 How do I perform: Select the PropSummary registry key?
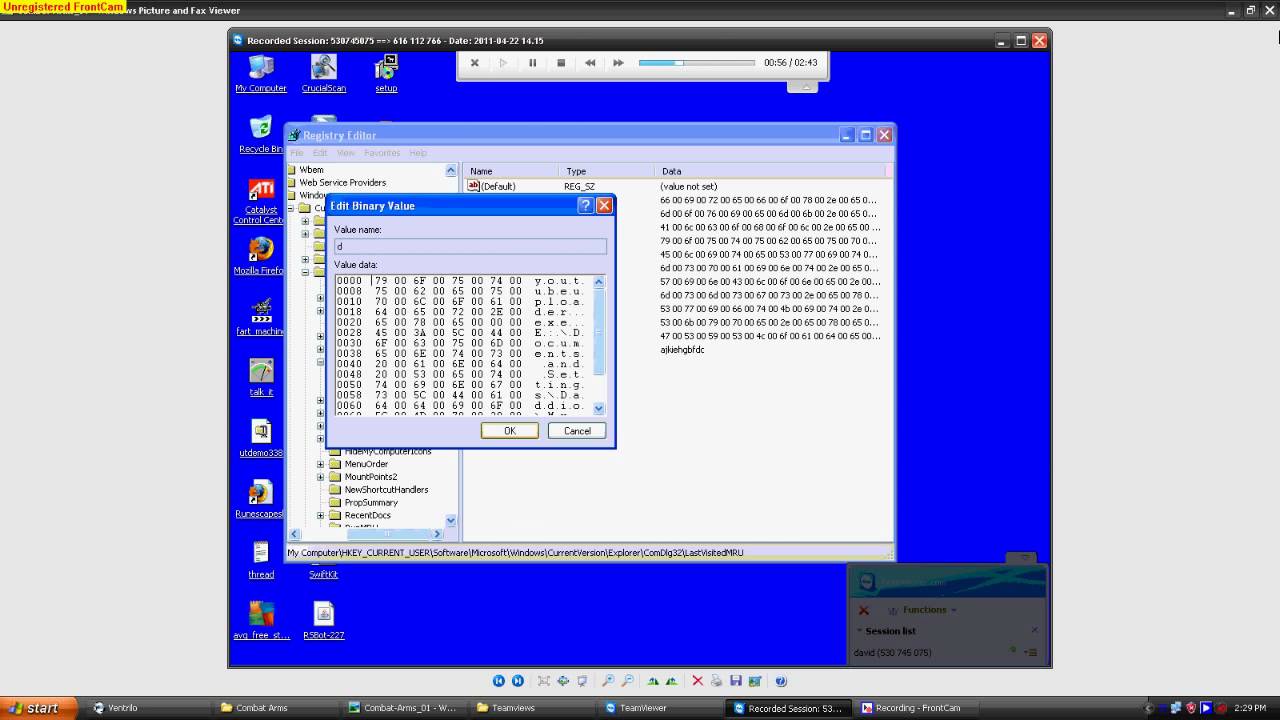tap(371, 503)
